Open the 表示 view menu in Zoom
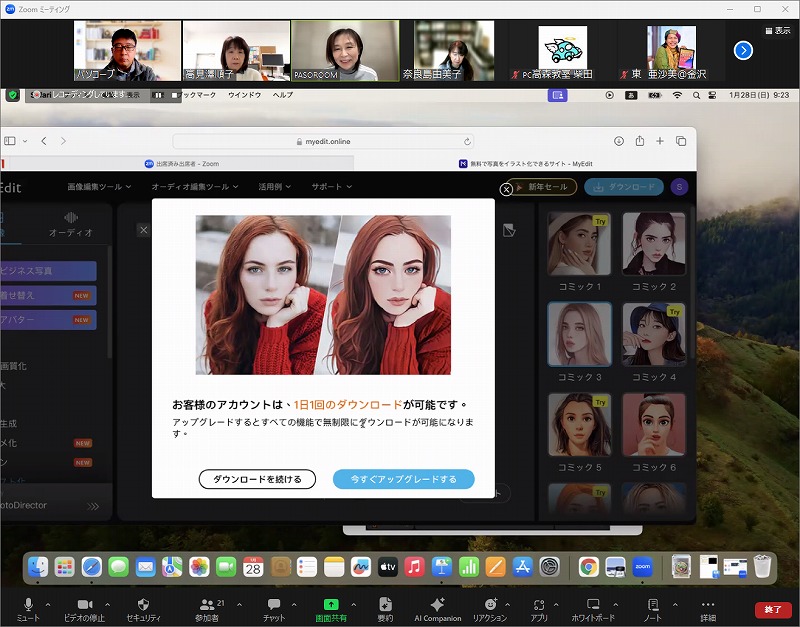 [x=776, y=31]
